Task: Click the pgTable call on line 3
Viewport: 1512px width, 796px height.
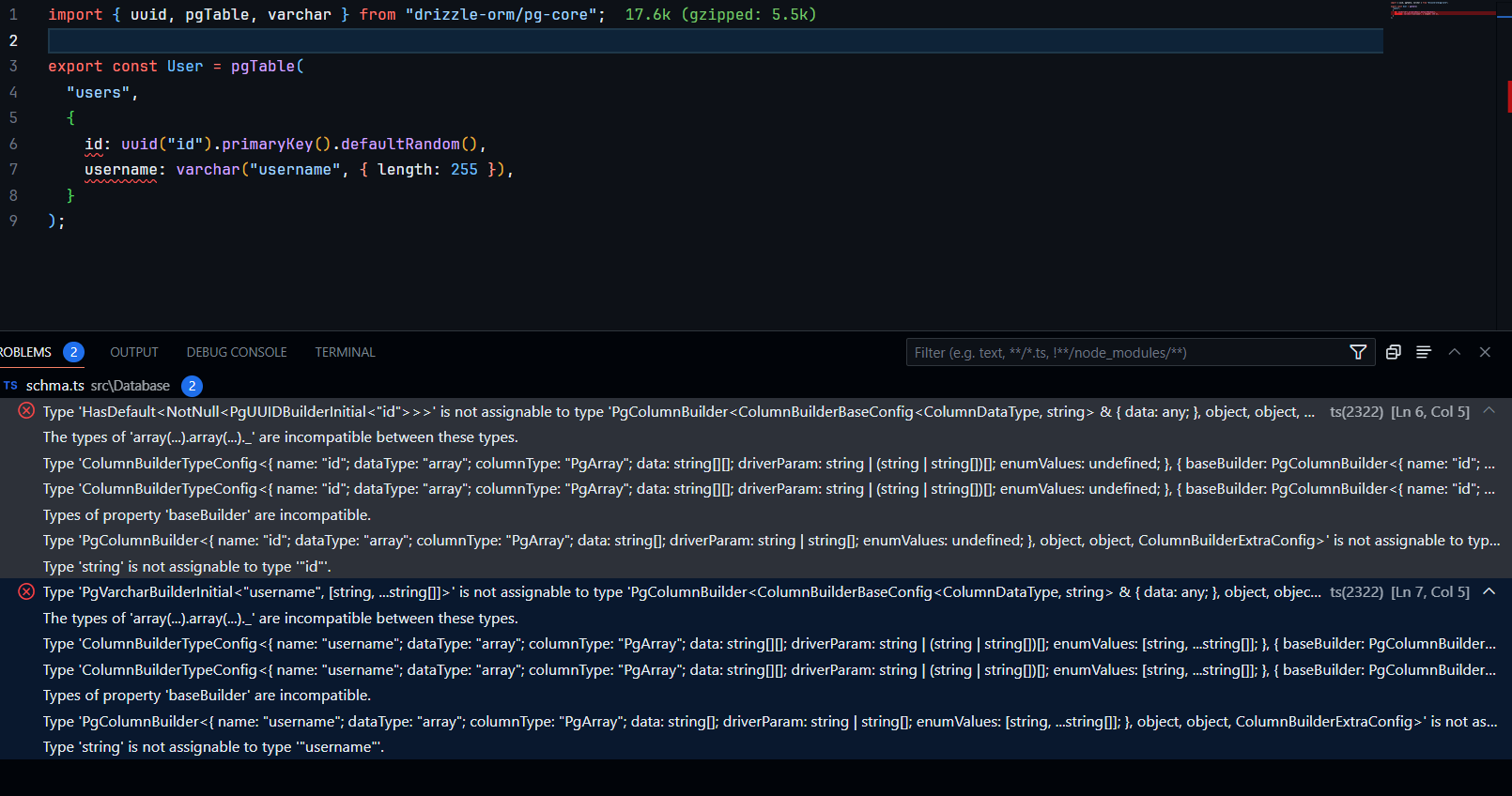Action: (263, 66)
